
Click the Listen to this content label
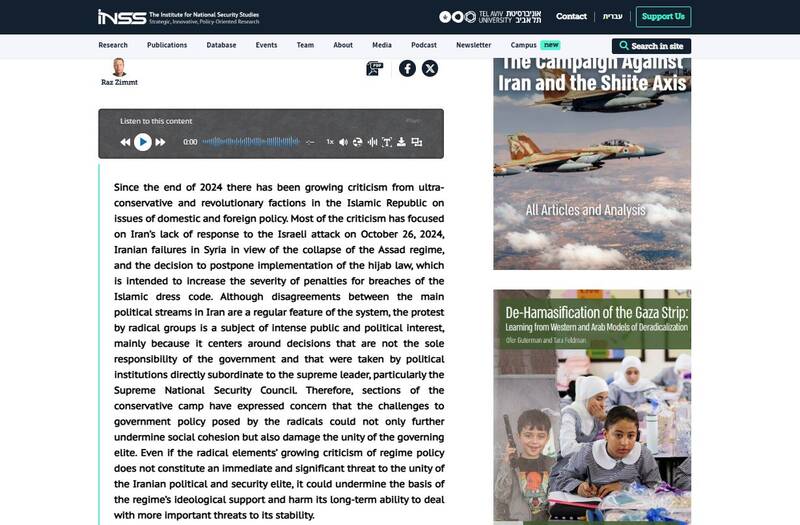[x=156, y=121]
